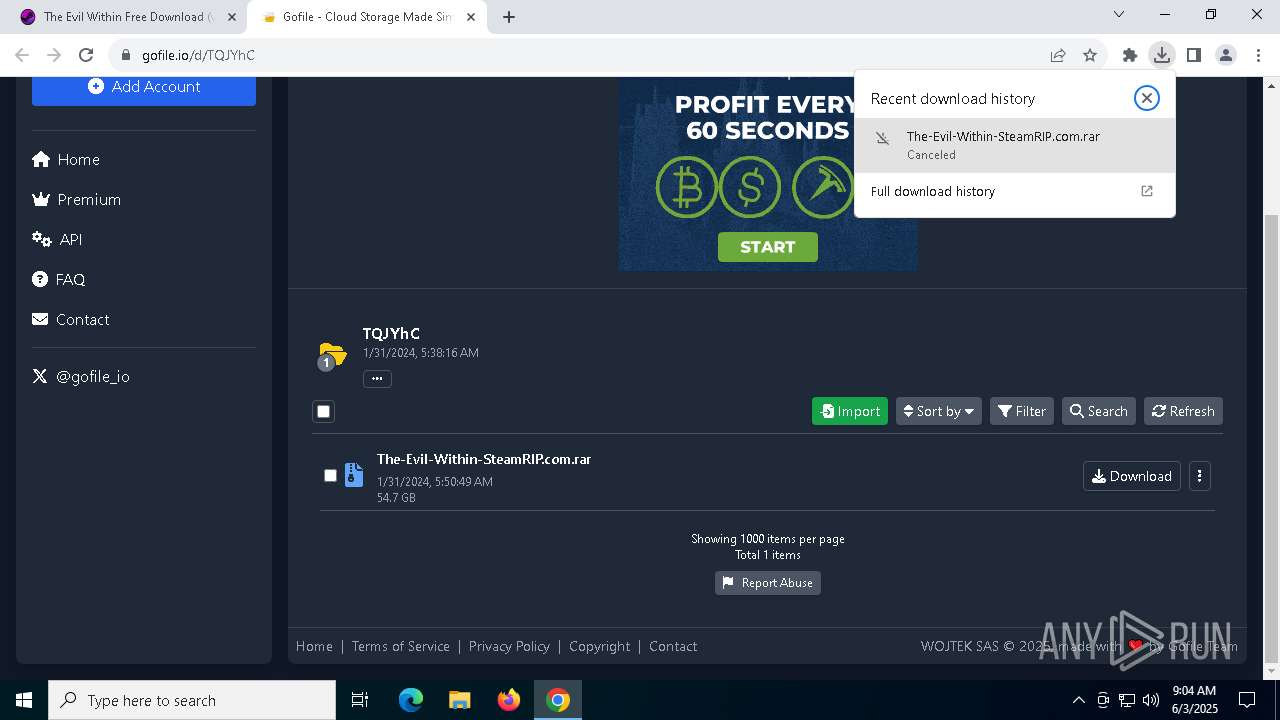Show hidden system tray icons
1280x720 pixels.
tap(1078, 700)
